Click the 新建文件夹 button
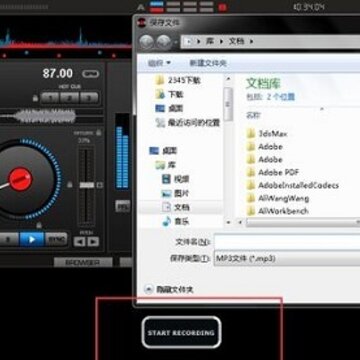This screenshot has width=360, height=360. [x=208, y=63]
